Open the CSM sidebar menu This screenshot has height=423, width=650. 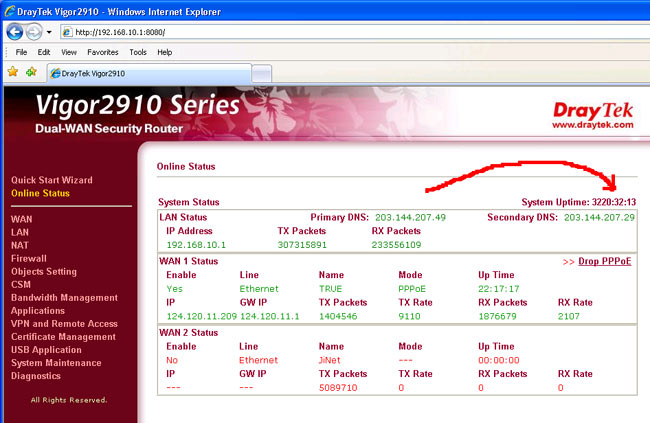(21, 284)
